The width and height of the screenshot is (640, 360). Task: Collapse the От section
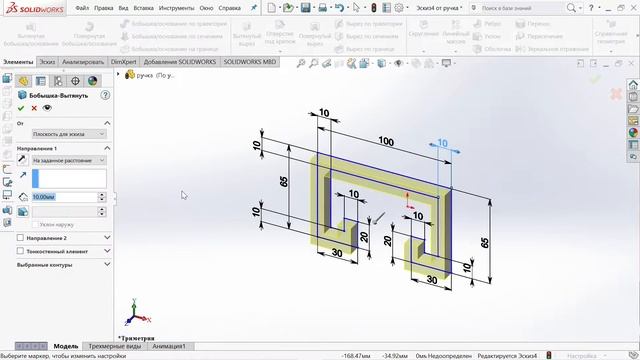[107, 123]
